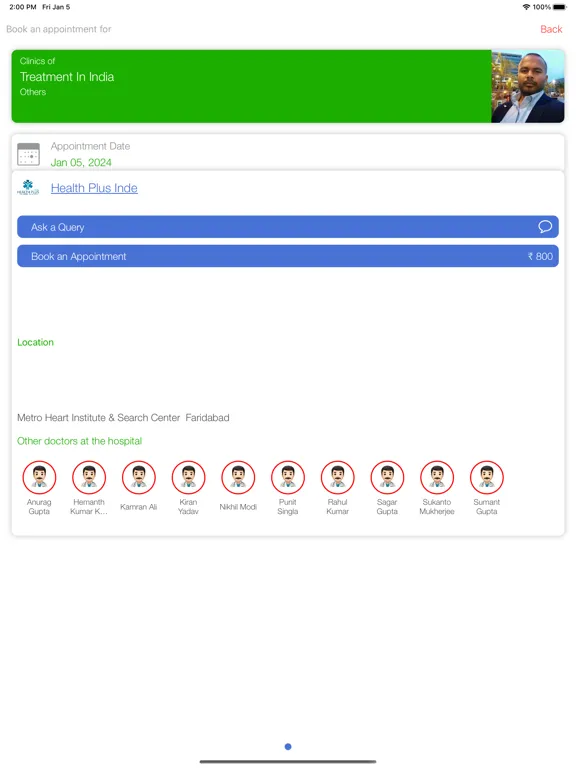Select doctor Sagar Gupta avatar
This screenshot has height=768, width=576.
click(x=387, y=477)
